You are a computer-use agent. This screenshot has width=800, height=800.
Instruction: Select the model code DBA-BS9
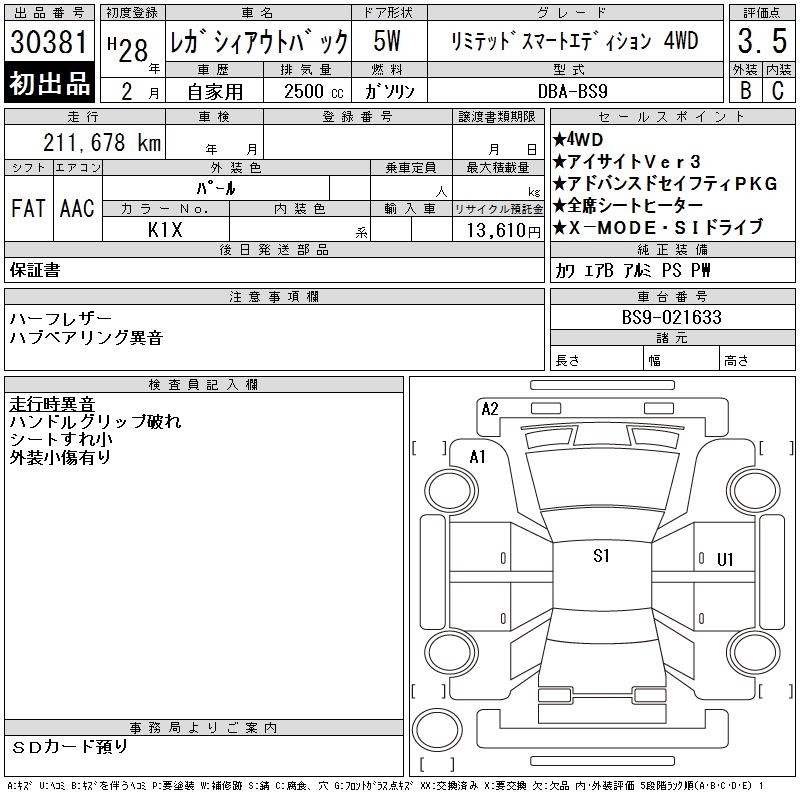(x=573, y=91)
